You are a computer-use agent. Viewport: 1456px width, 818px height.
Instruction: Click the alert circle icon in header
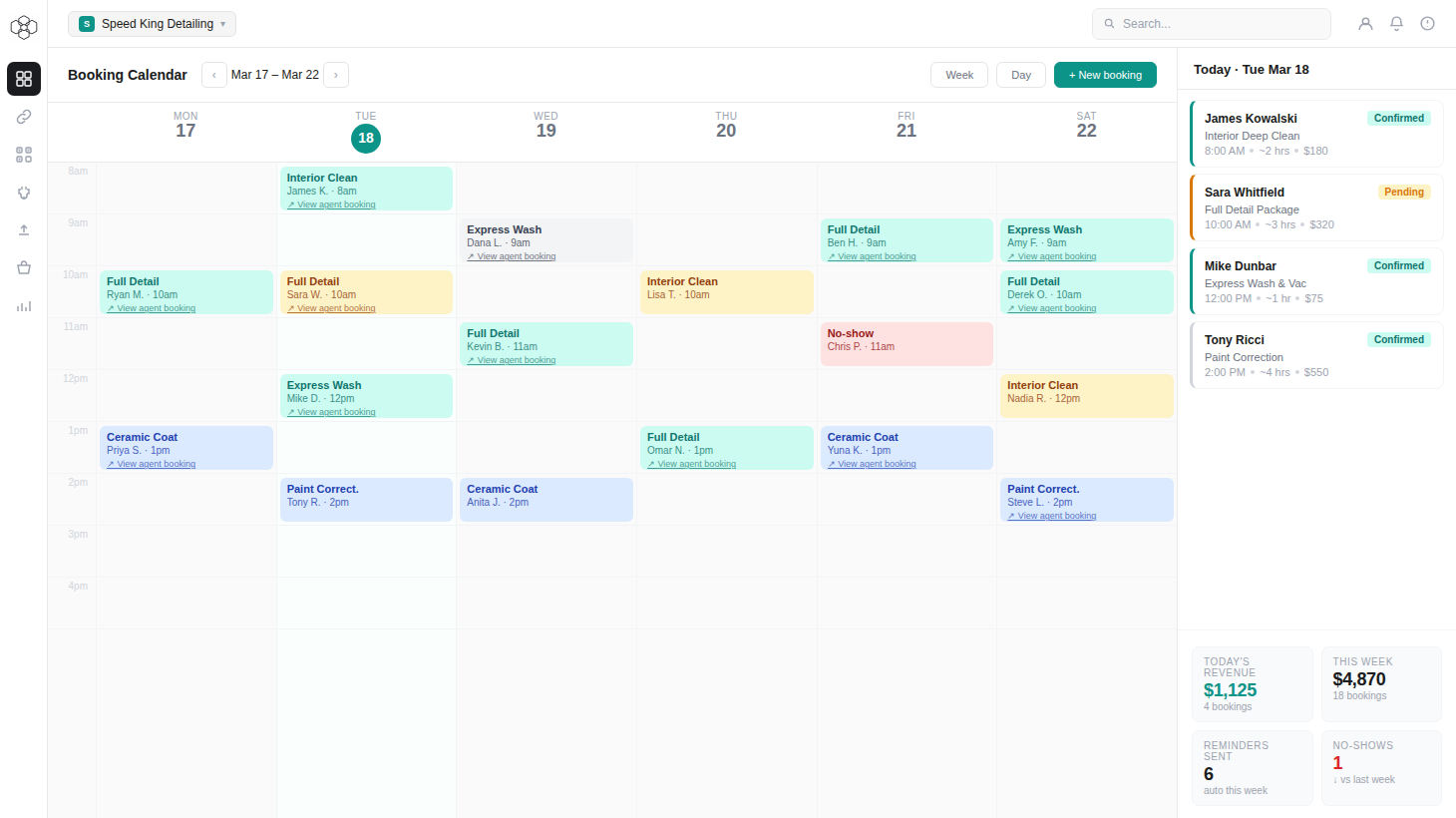point(1427,24)
